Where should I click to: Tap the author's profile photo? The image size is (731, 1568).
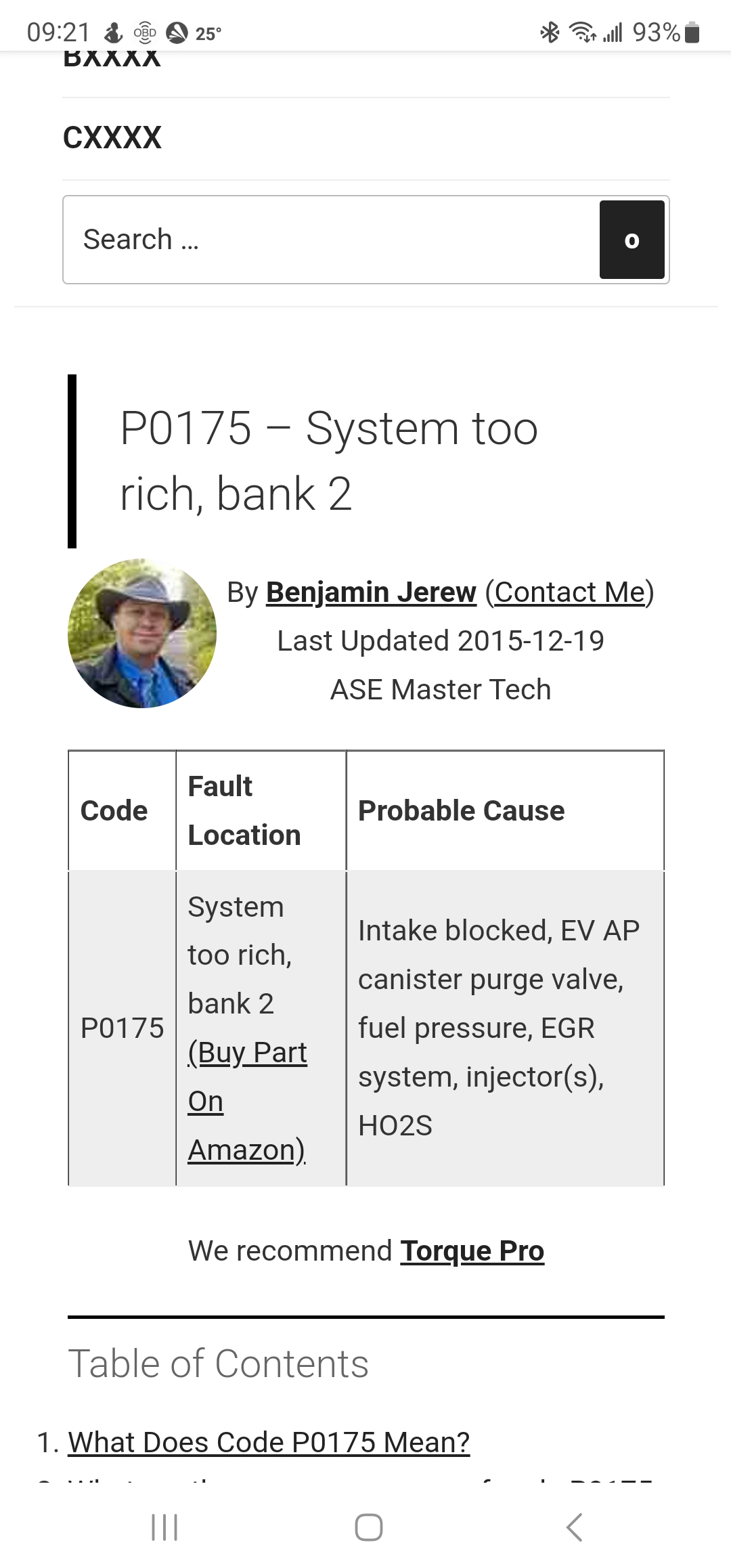point(142,633)
